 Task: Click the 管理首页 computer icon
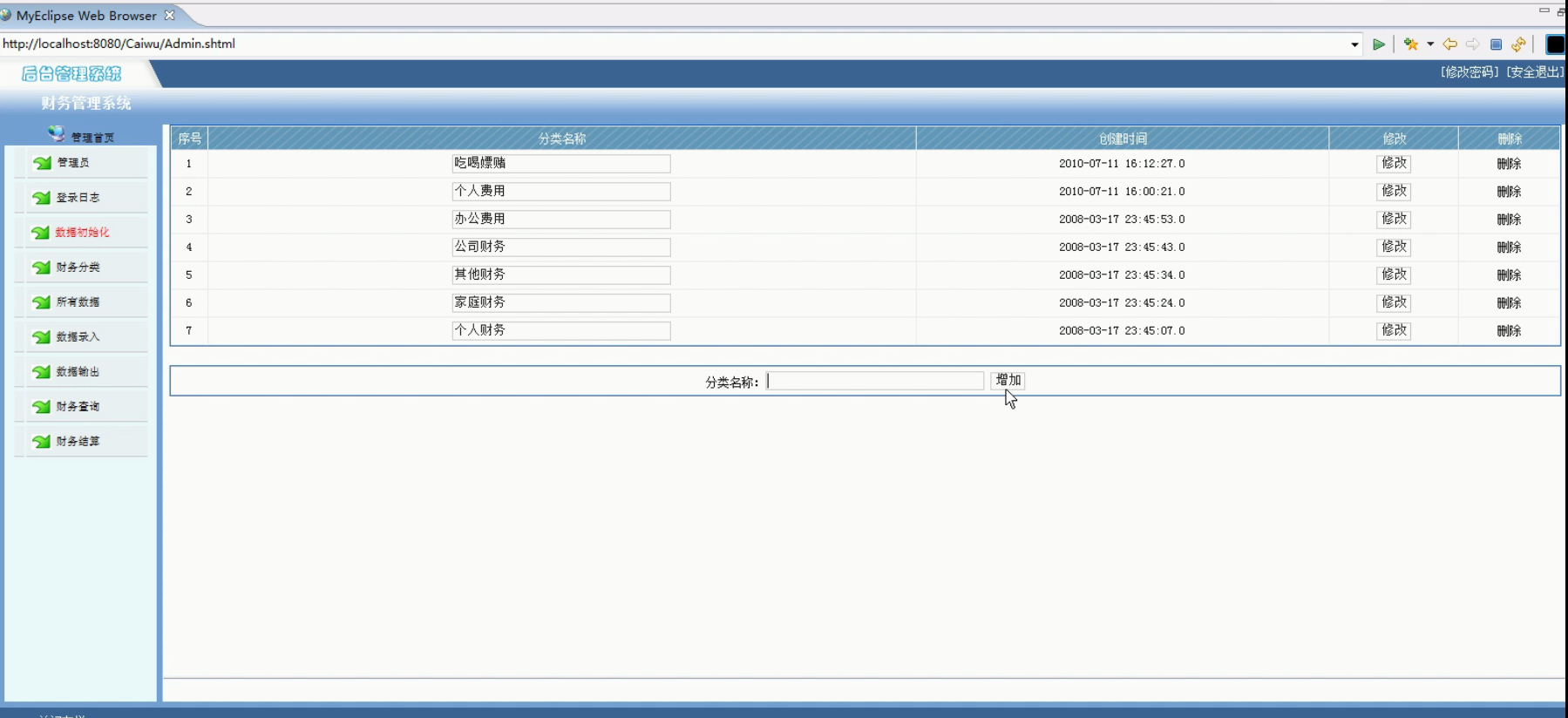pos(57,133)
